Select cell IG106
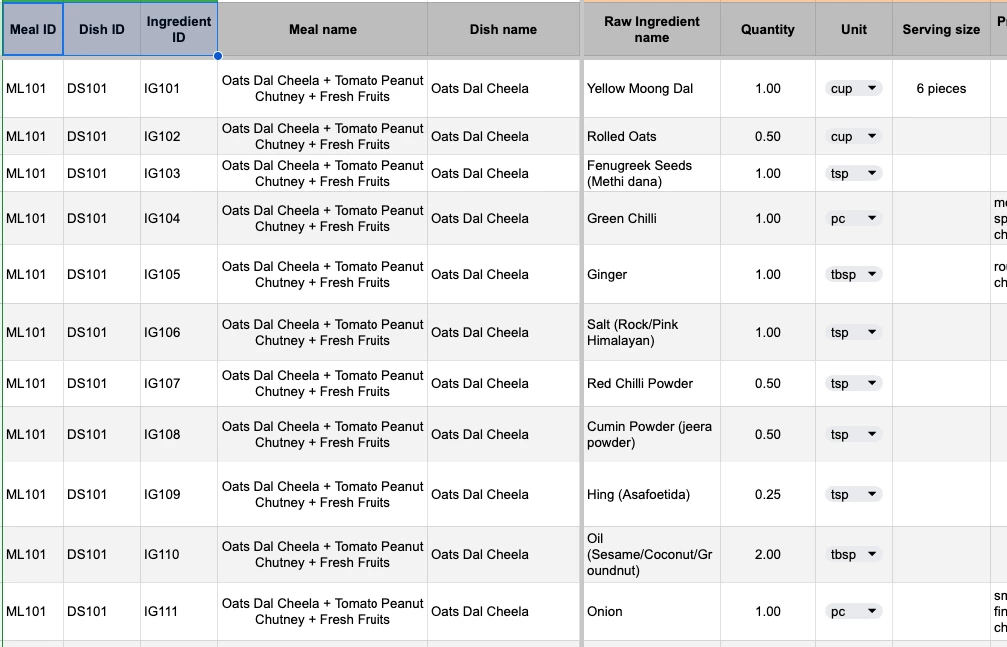 pos(179,332)
